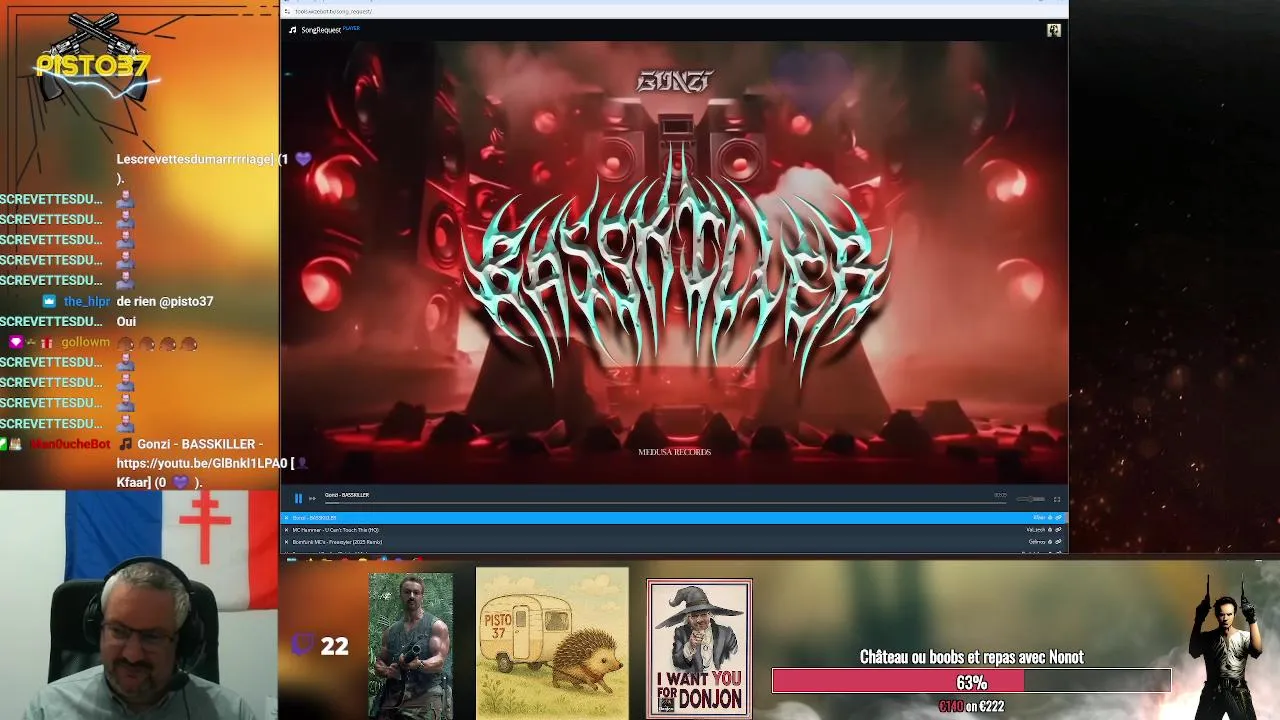Image resolution: width=1280 pixels, height=720 pixels.
Task: Click the gollowm username in chat
Action: point(85,342)
